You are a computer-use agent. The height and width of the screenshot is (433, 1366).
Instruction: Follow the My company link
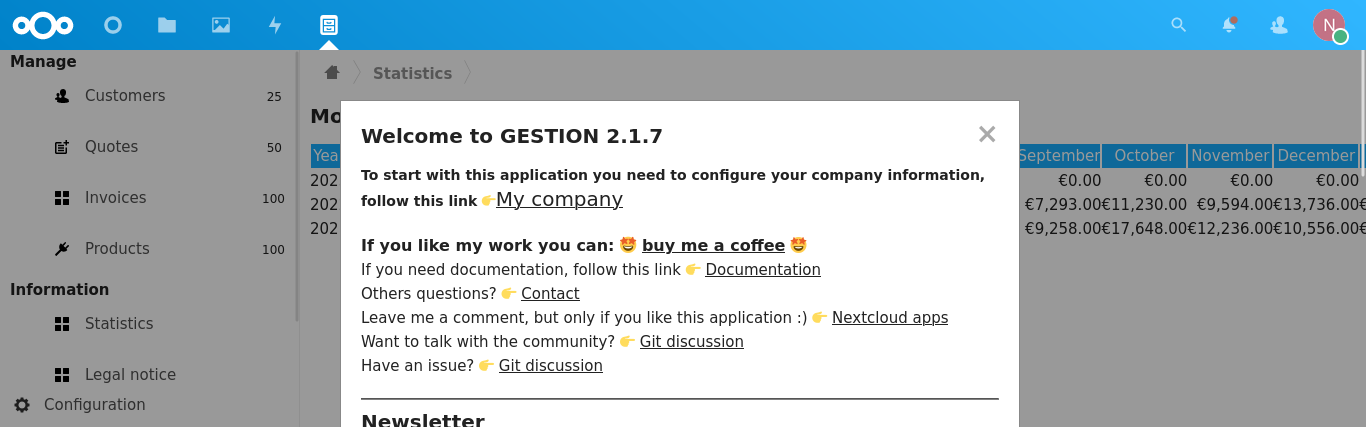tap(559, 199)
